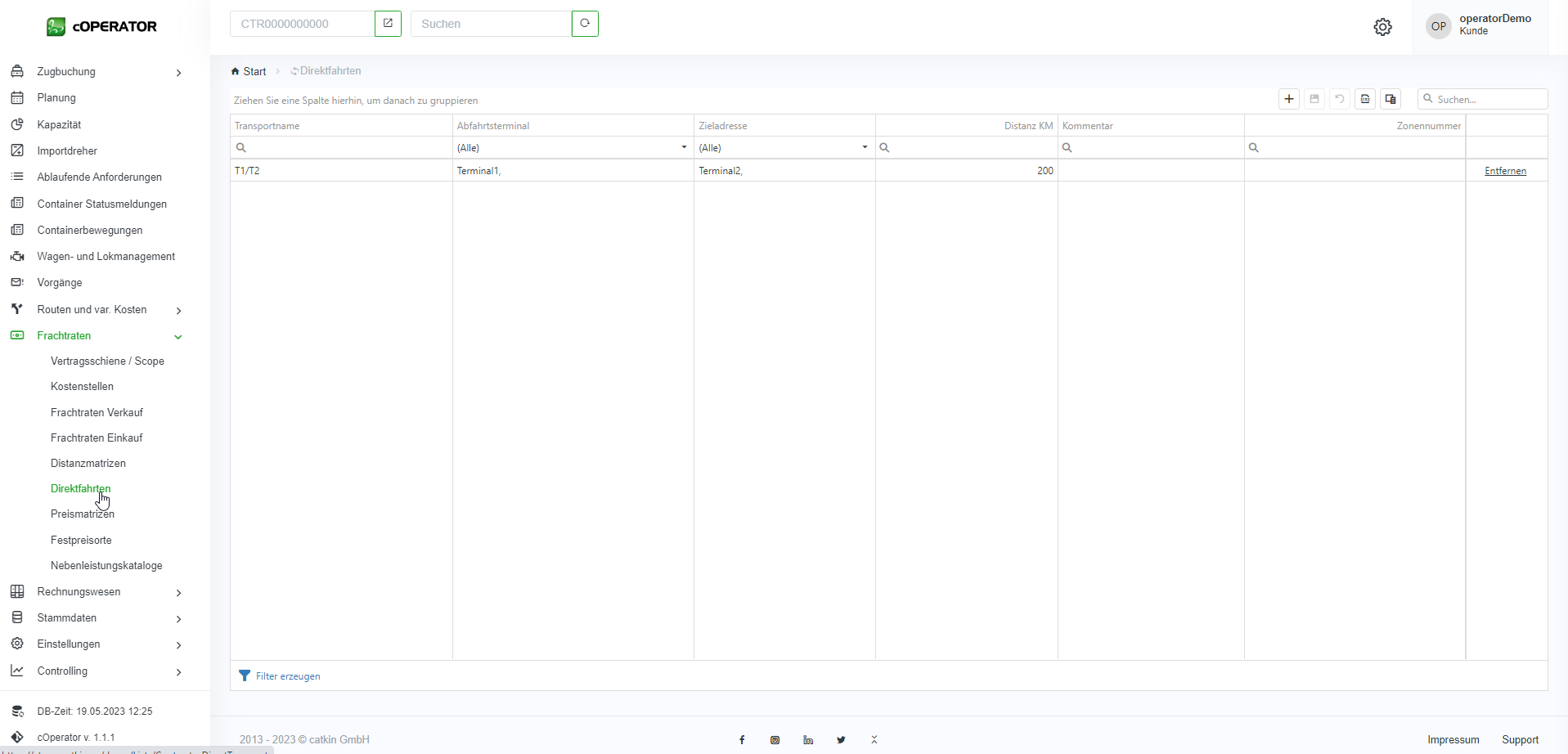Go to Containerbewegungen in sidebar

(90, 230)
